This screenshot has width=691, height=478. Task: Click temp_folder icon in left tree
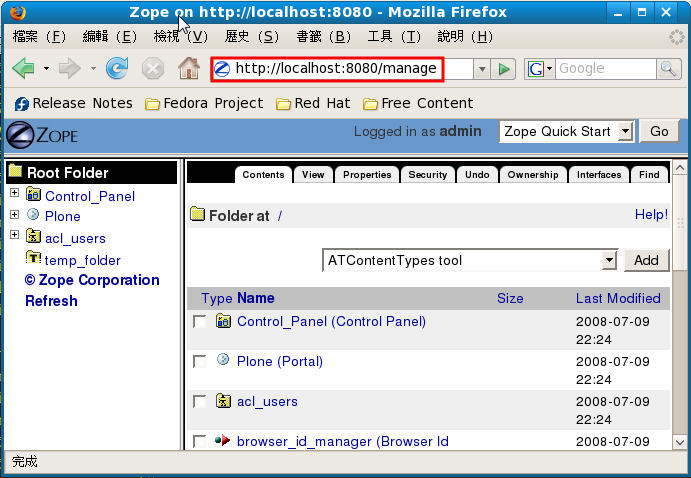pos(33,257)
